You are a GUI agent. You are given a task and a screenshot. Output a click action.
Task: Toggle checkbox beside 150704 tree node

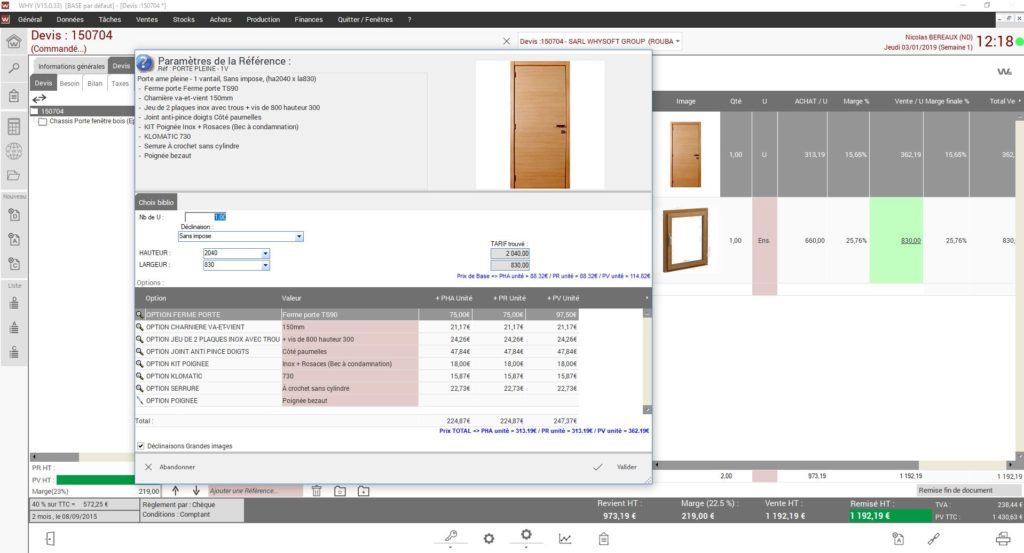click(x=35, y=112)
